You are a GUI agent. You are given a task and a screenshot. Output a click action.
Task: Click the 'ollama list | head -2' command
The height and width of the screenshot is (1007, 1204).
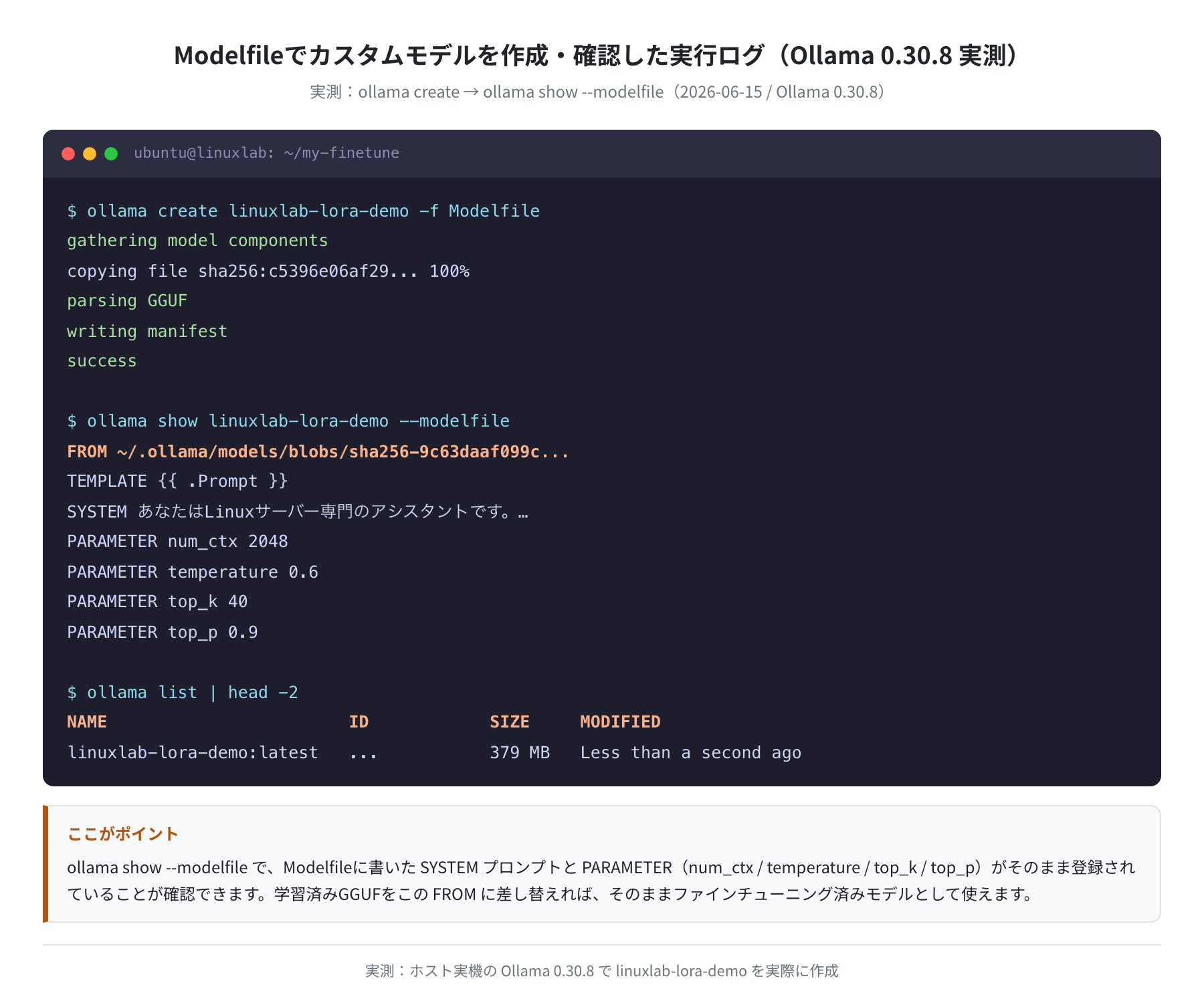(183, 692)
